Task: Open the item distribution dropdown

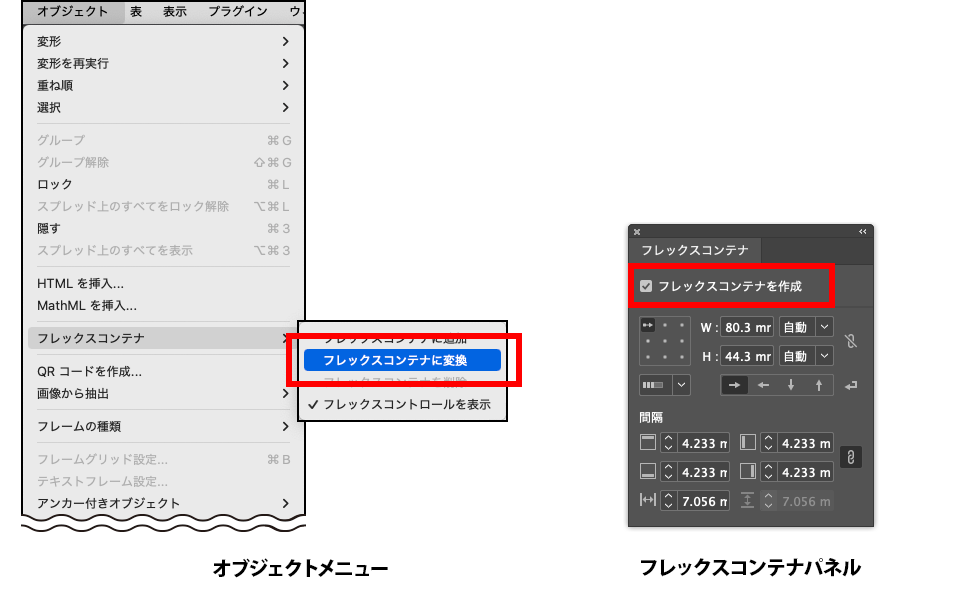Action: 682,384
